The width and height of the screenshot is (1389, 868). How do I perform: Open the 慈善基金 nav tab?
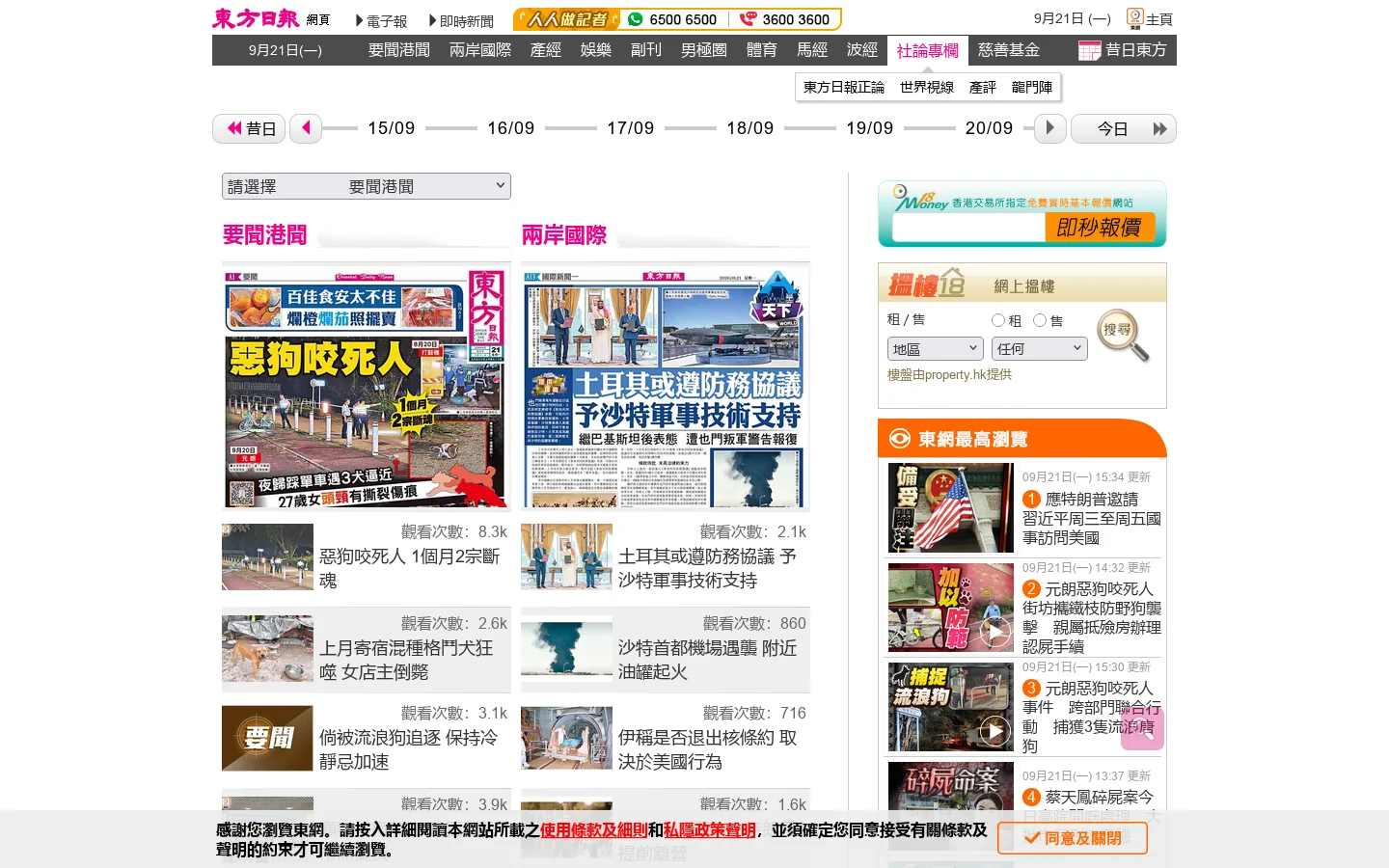1009,50
